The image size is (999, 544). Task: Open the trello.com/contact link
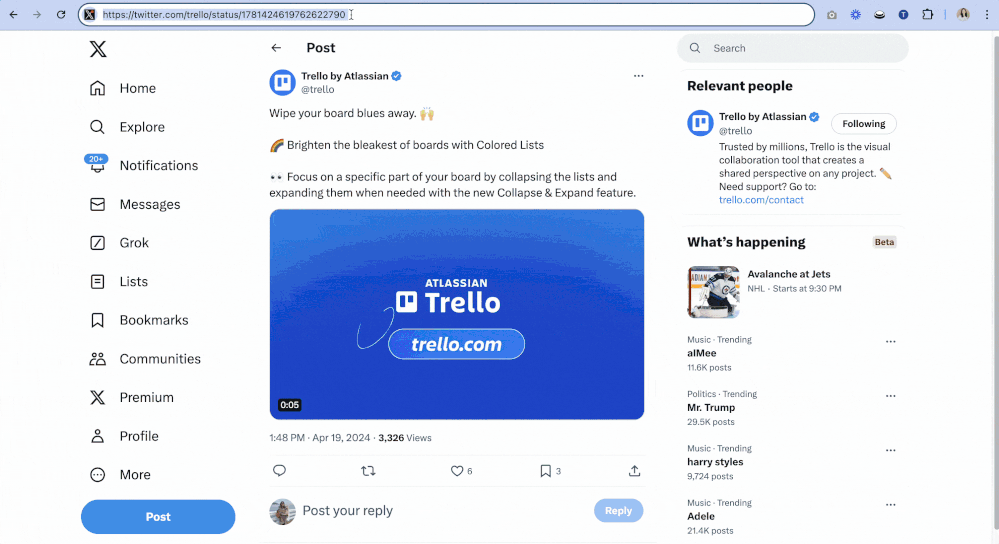(x=761, y=200)
